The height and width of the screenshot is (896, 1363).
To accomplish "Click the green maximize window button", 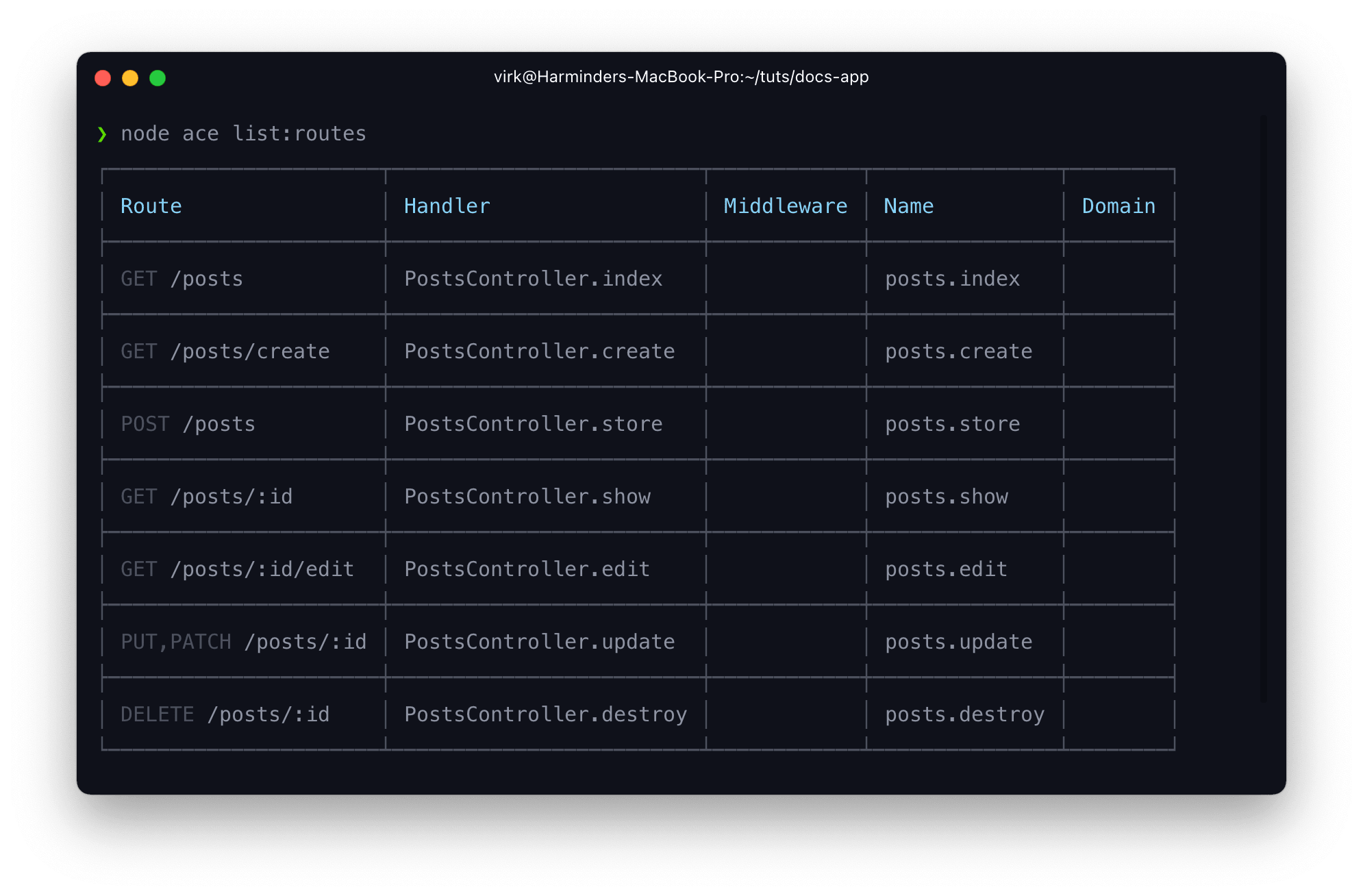I will pos(158,78).
